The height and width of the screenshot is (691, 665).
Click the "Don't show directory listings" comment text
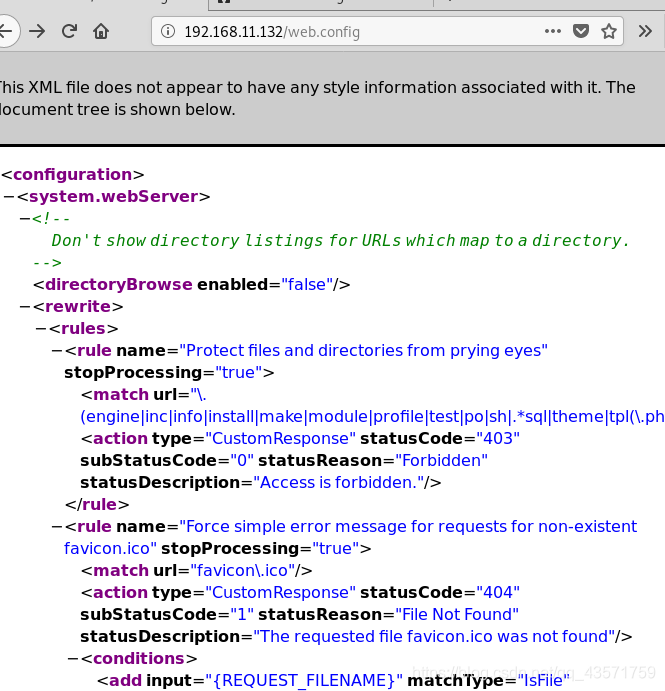(341, 241)
